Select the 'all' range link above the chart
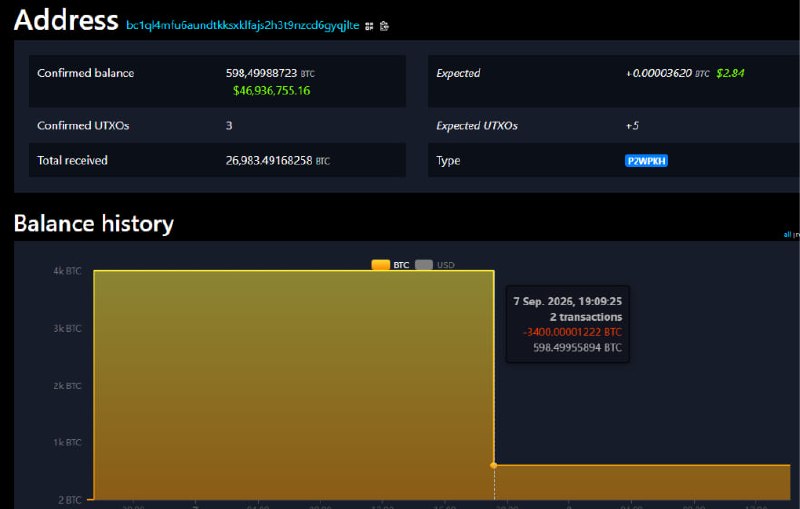800x509 pixels. 787,235
